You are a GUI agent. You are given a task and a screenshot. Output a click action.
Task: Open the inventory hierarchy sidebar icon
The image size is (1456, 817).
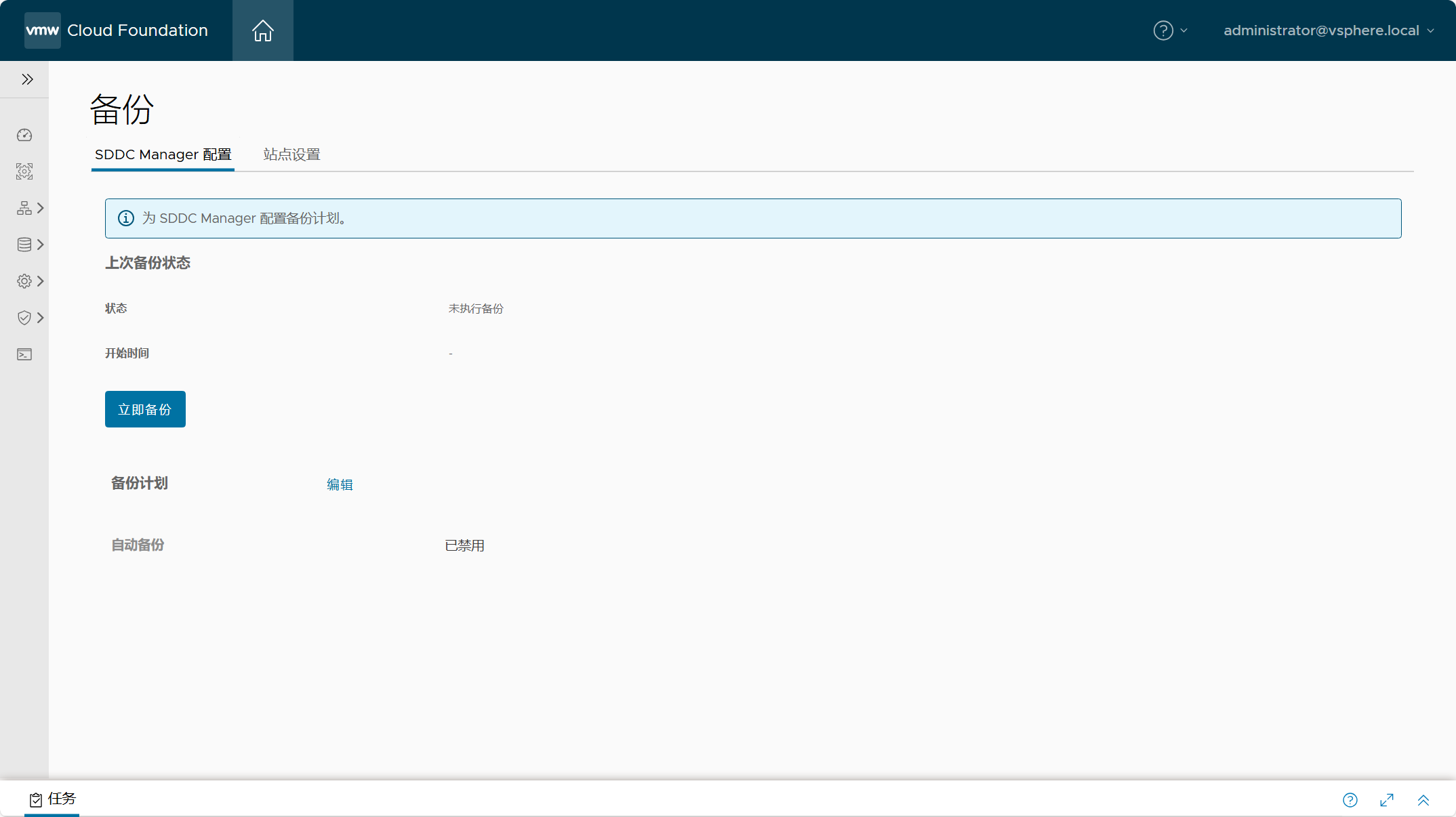[x=24, y=208]
